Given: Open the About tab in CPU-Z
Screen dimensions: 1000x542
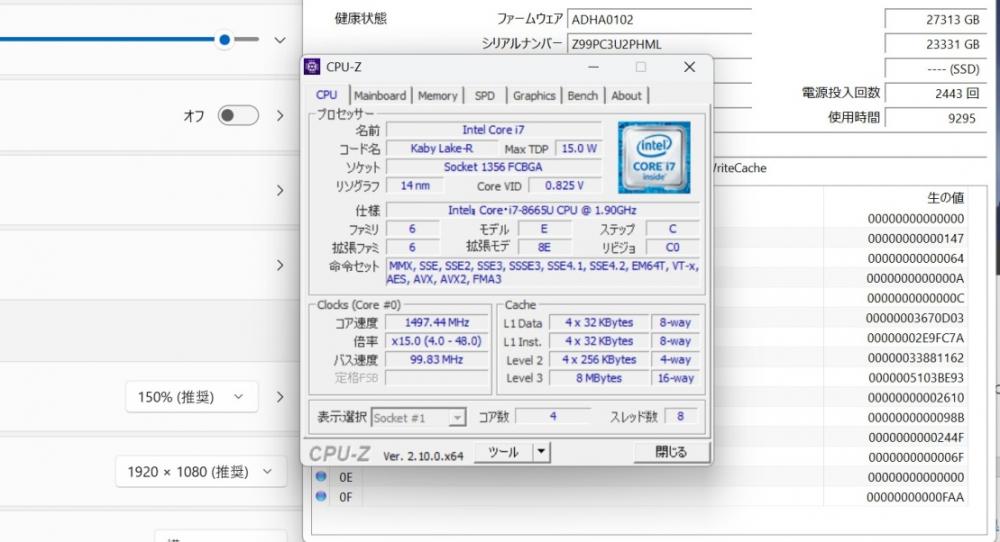Looking at the screenshot, I should (x=626, y=96).
